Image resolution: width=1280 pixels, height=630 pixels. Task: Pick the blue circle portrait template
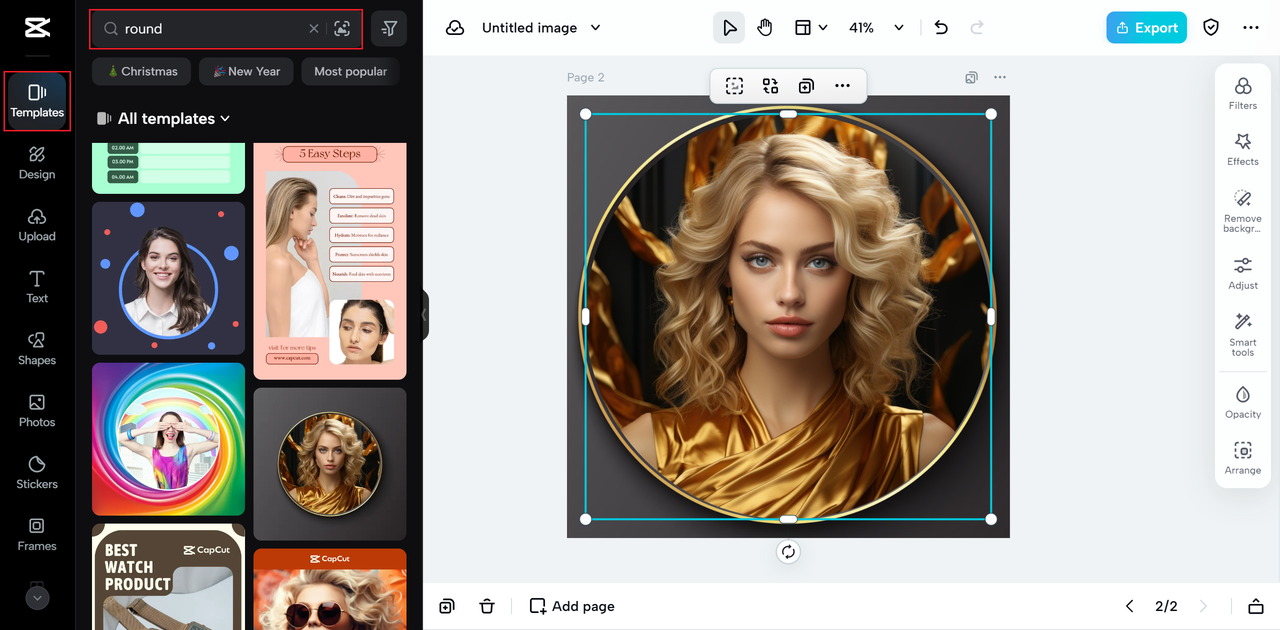pyautogui.click(x=168, y=278)
